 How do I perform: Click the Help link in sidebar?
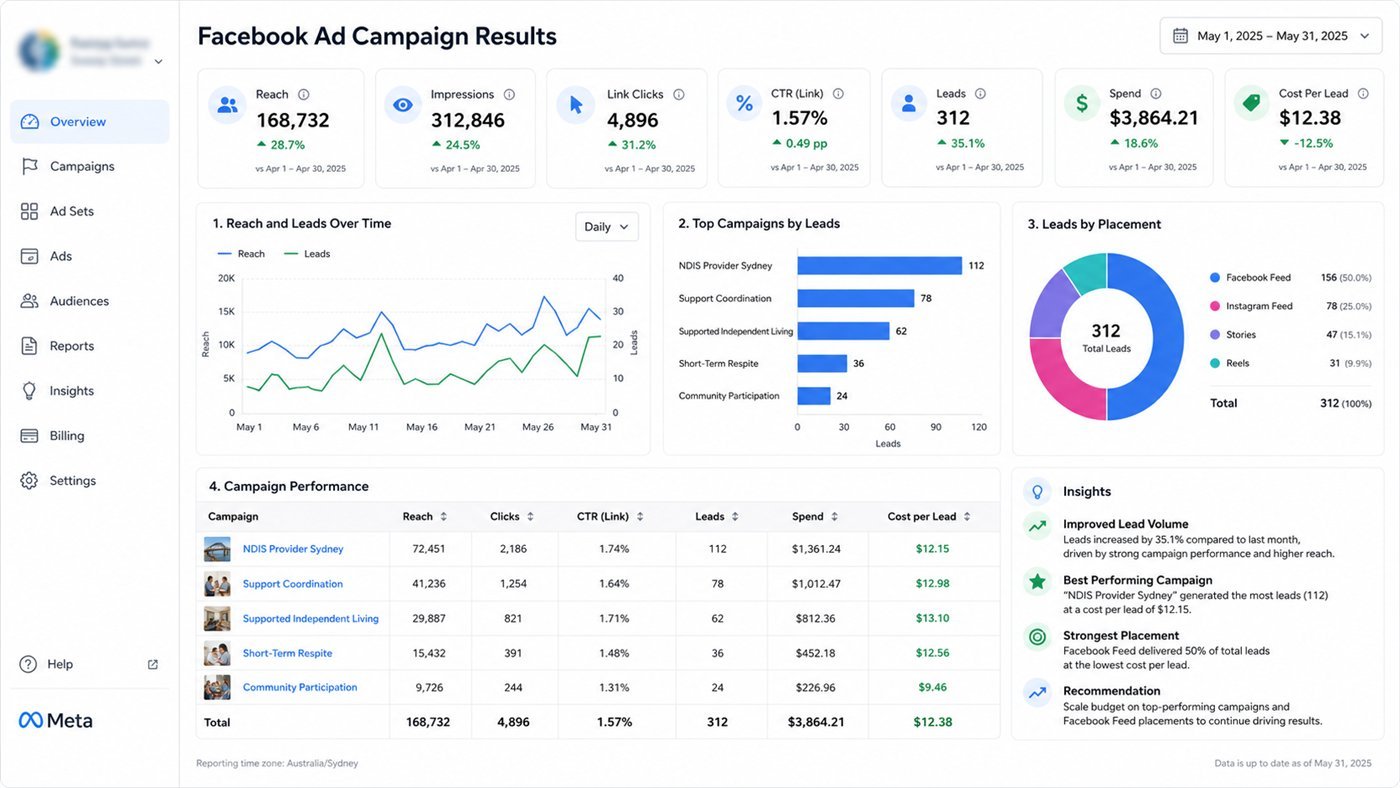coord(60,664)
